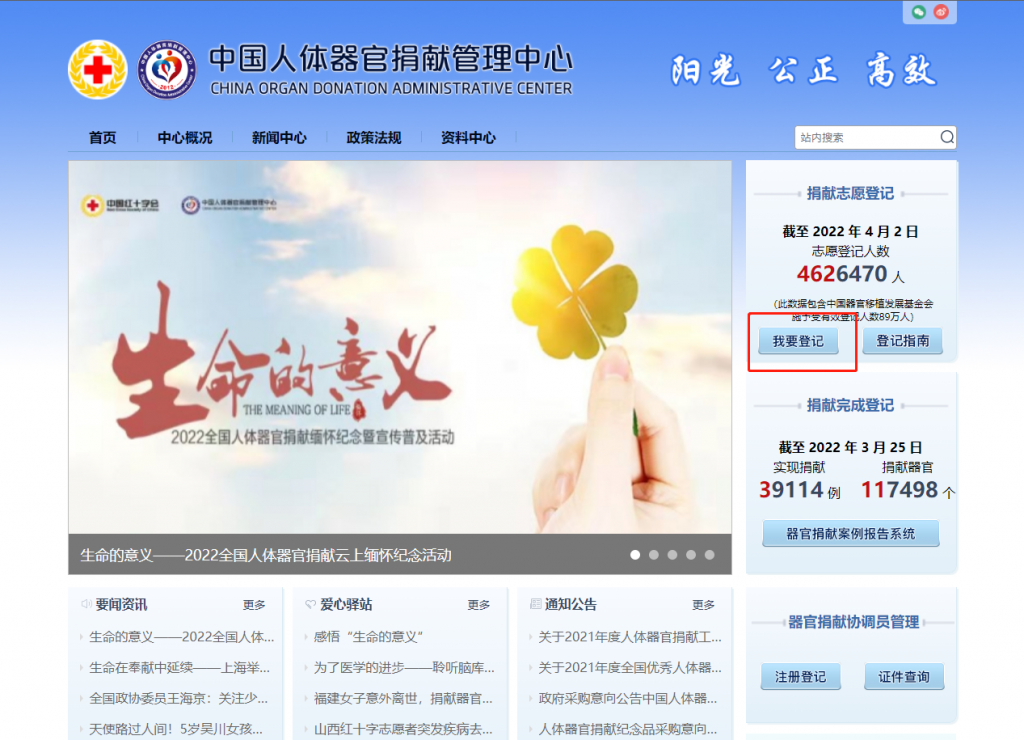Screen dimensions: 1024x740
Task: Open article 感悟“生命的意义”
Action: tap(368, 637)
